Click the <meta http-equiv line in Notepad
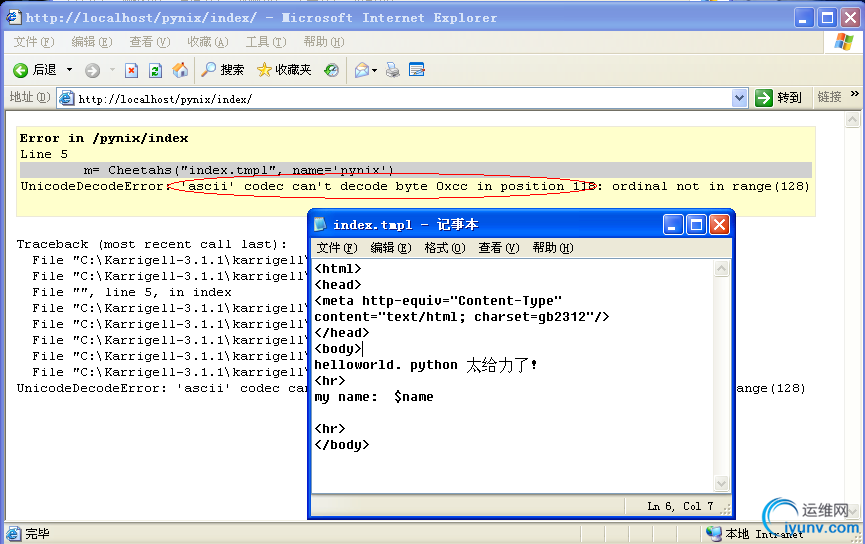865x544 pixels. click(x=438, y=301)
